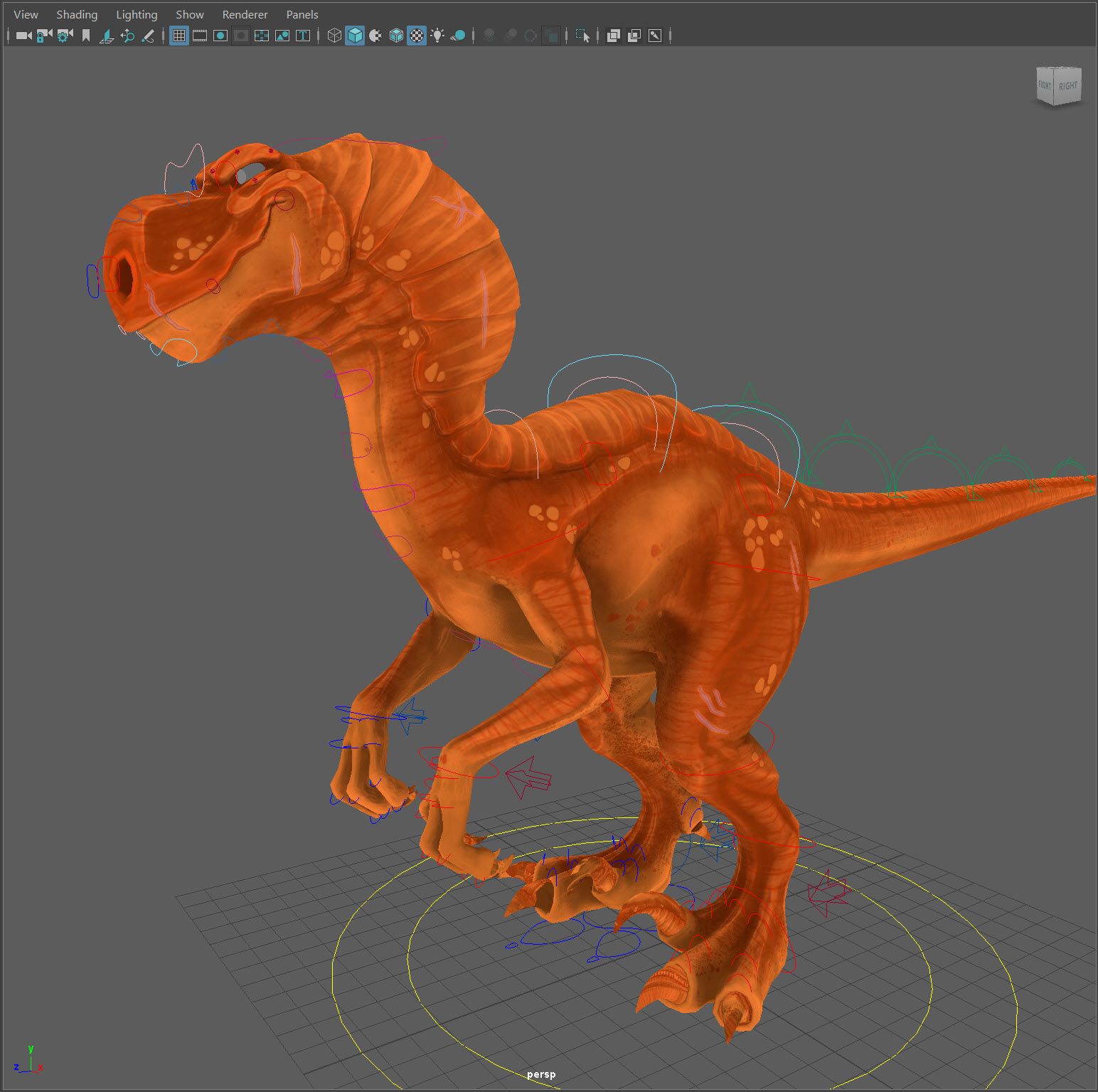Open Camera Attributes via the camera gear icon
This screenshot has width=1098, height=1092.
65,36
